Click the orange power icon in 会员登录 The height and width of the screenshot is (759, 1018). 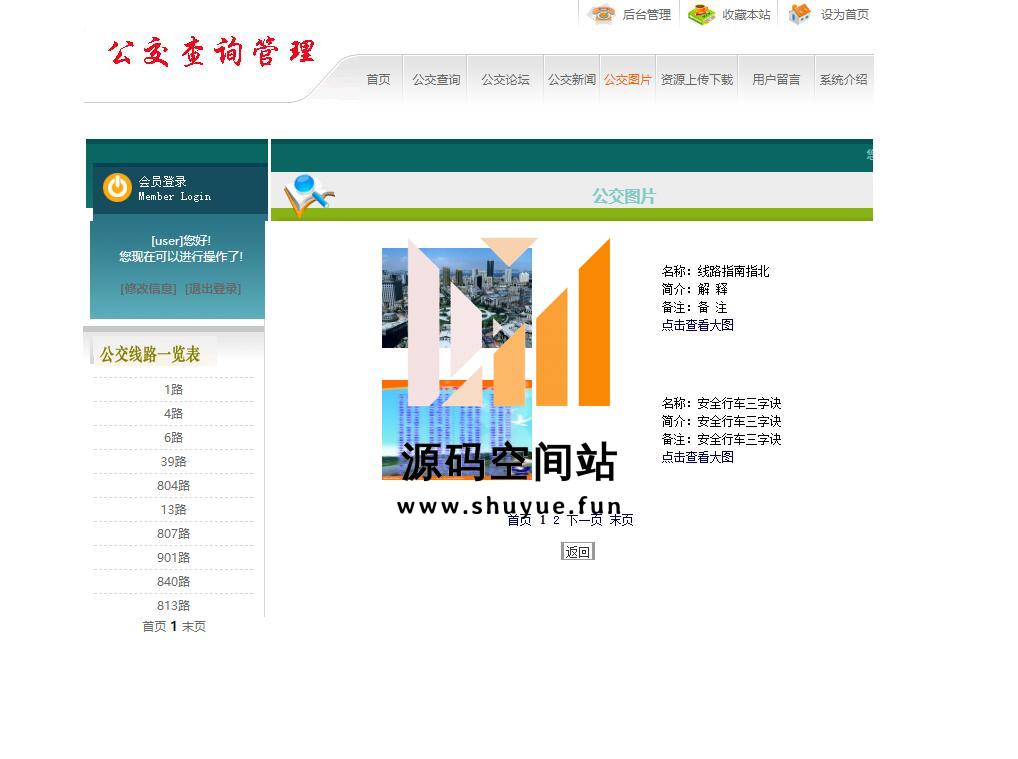click(x=118, y=188)
